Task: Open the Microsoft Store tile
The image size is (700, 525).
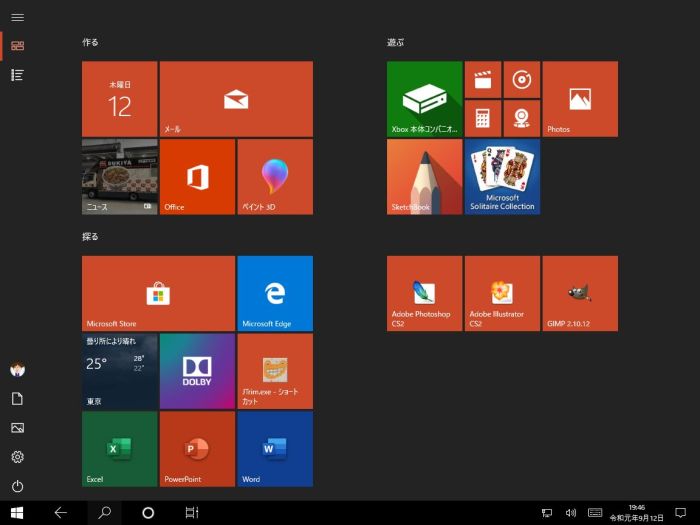Action: pos(158,293)
